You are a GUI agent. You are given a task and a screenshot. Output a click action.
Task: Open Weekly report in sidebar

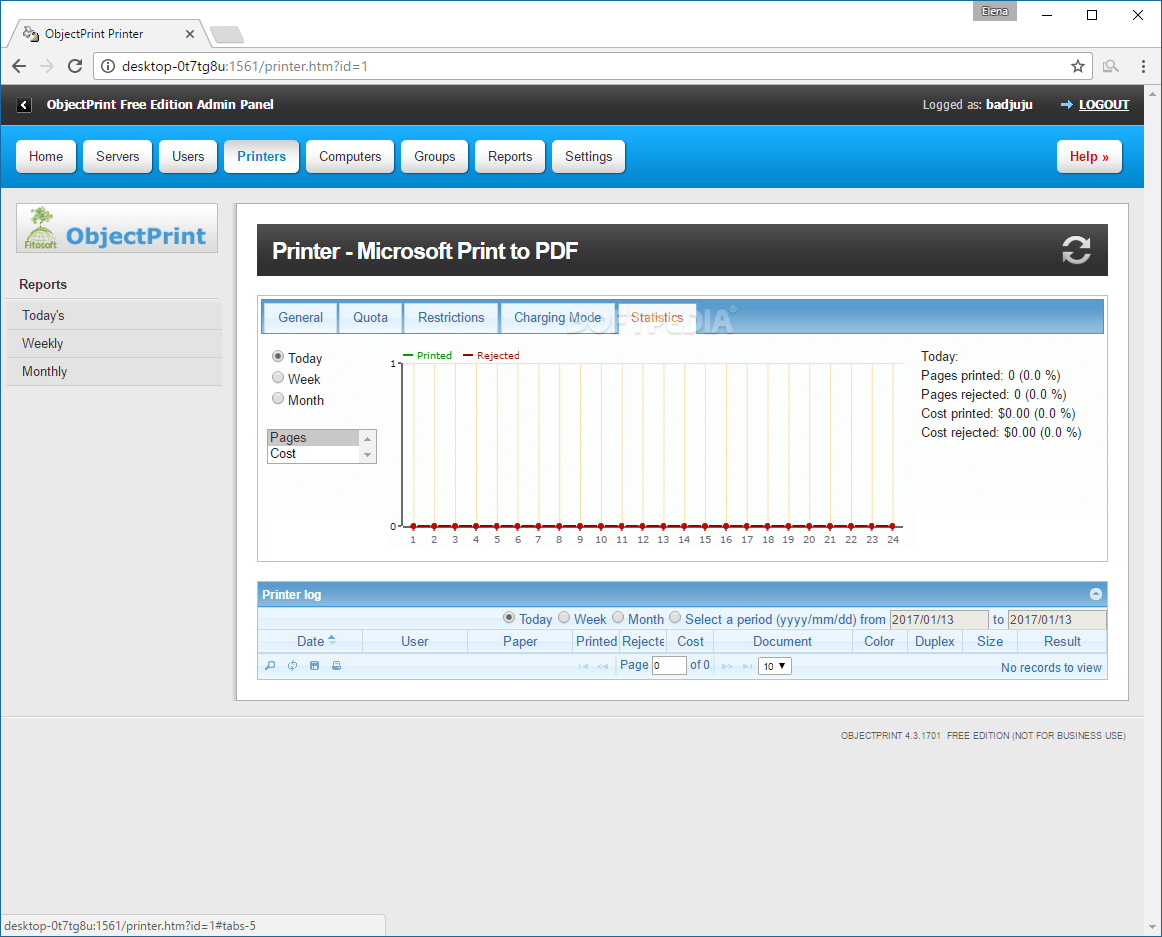115,343
